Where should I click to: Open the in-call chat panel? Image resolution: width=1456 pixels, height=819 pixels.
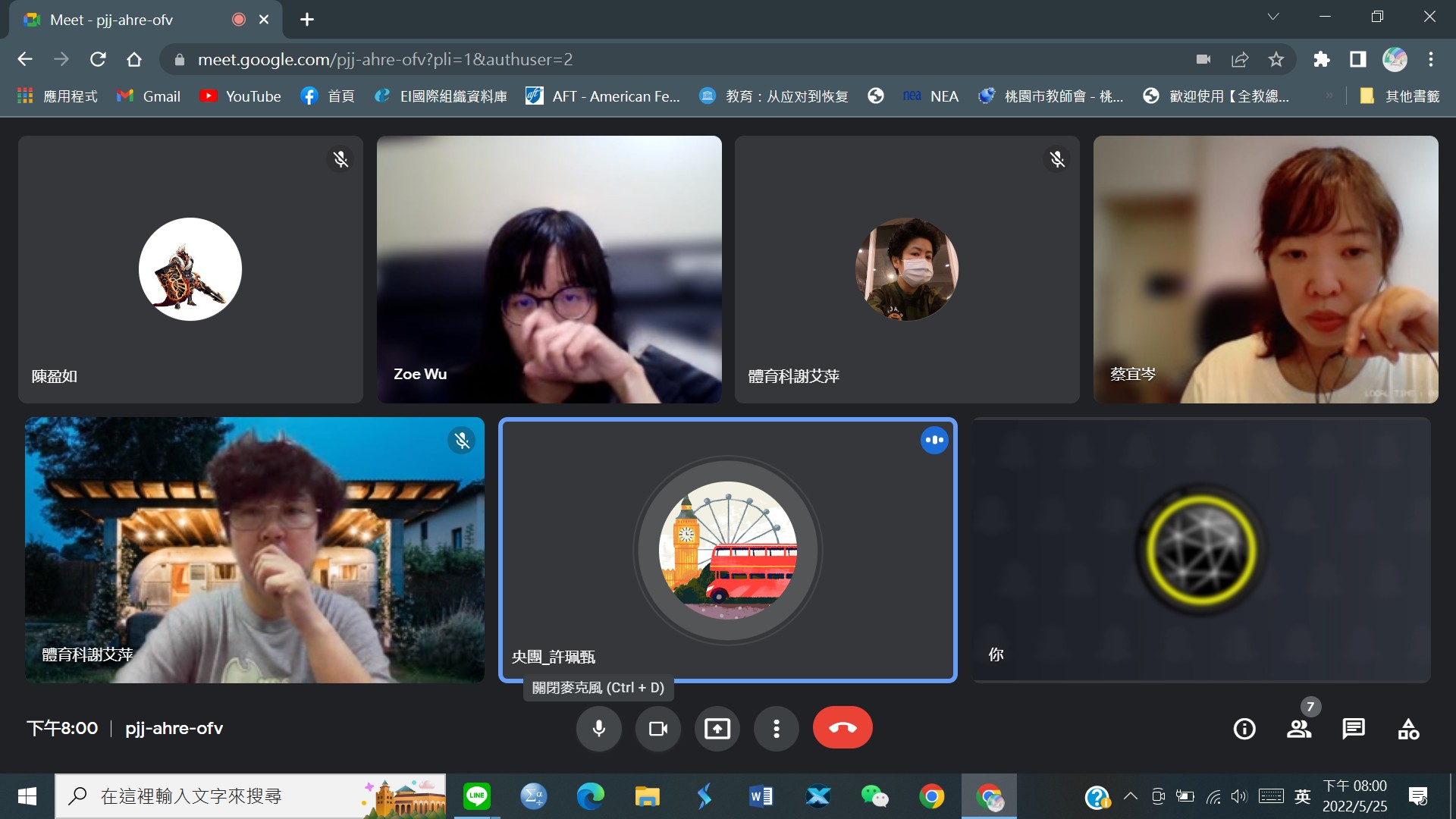(x=1354, y=729)
